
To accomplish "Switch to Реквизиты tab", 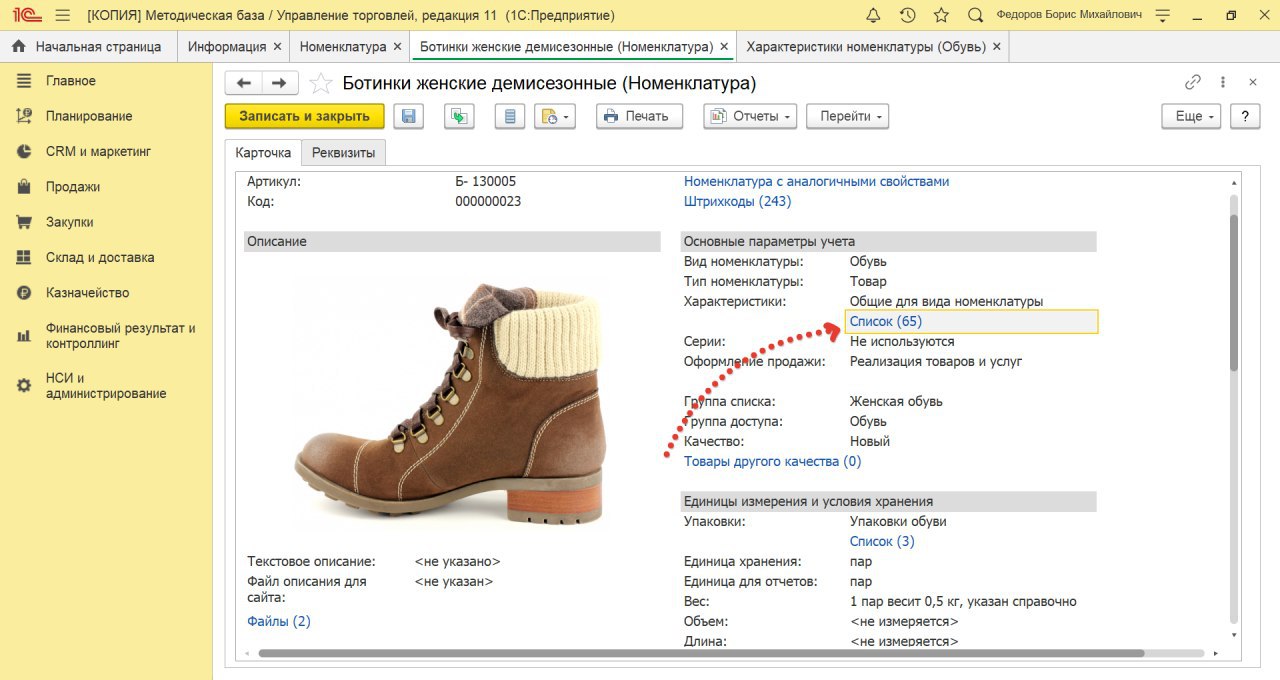I will pyautogui.click(x=343, y=153).
